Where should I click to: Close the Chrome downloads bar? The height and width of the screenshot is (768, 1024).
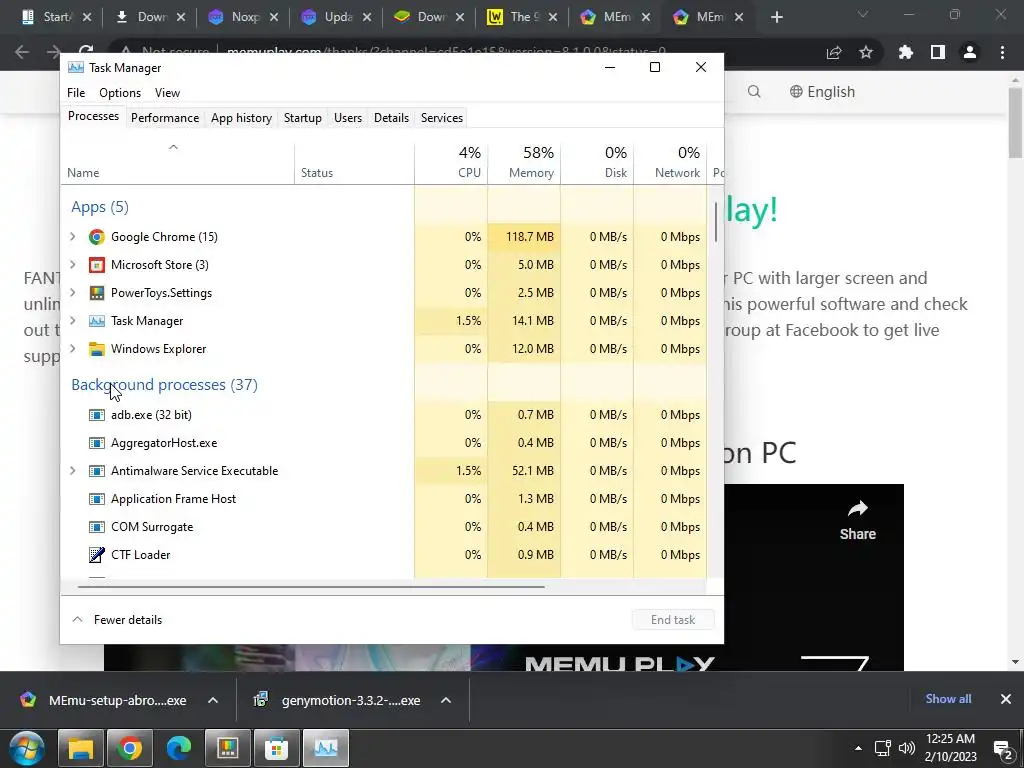click(x=1006, y=699)
